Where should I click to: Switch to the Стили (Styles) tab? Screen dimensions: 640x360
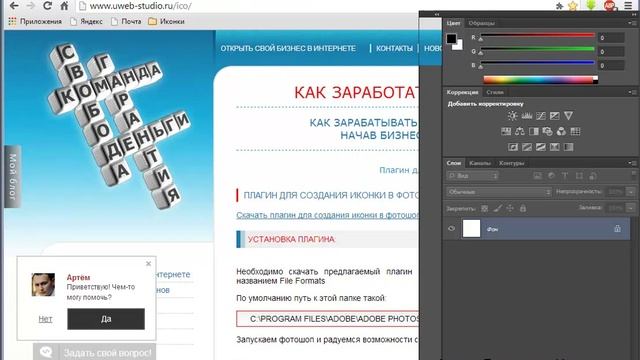[x=495, y=93]
